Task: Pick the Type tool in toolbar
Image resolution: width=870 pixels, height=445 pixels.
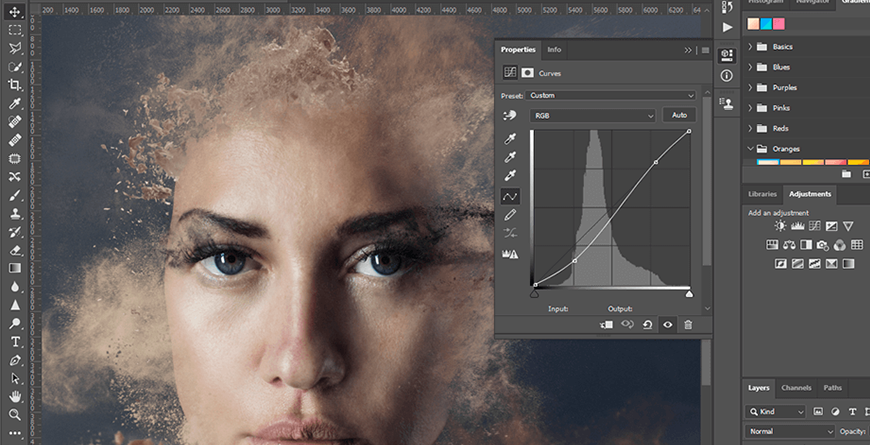Action: (15, 342)
